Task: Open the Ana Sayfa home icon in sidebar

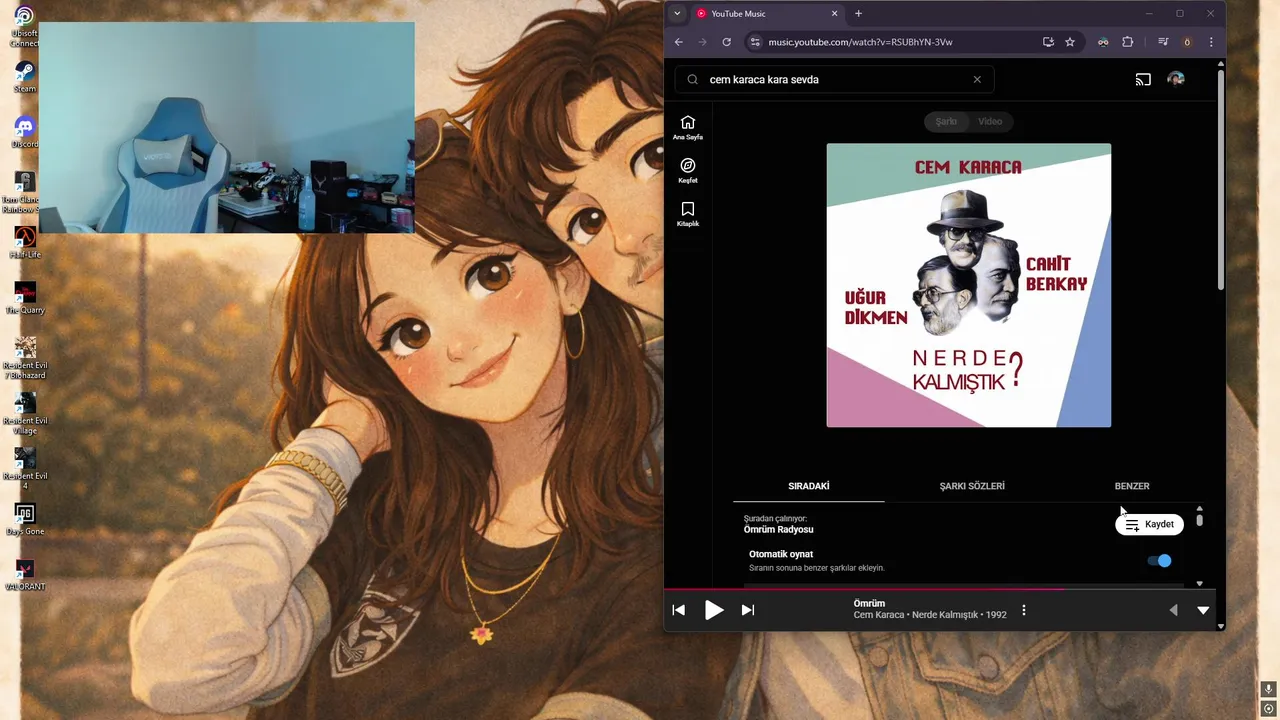Action: [687, 127]
